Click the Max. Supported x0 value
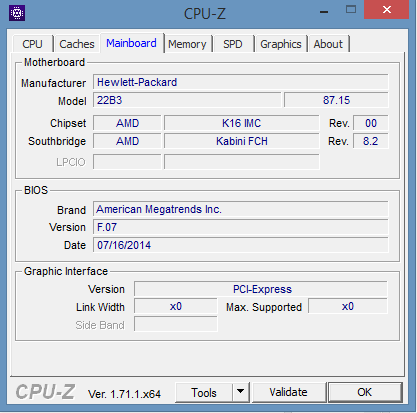This screenshot has width=417, height=413. (348, 307)
